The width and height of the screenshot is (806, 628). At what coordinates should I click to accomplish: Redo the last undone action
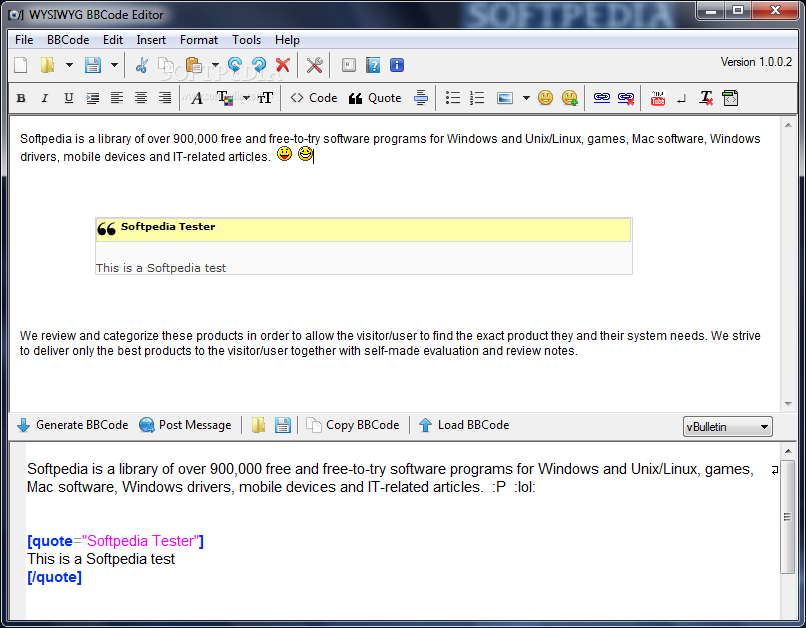point(259,65)
